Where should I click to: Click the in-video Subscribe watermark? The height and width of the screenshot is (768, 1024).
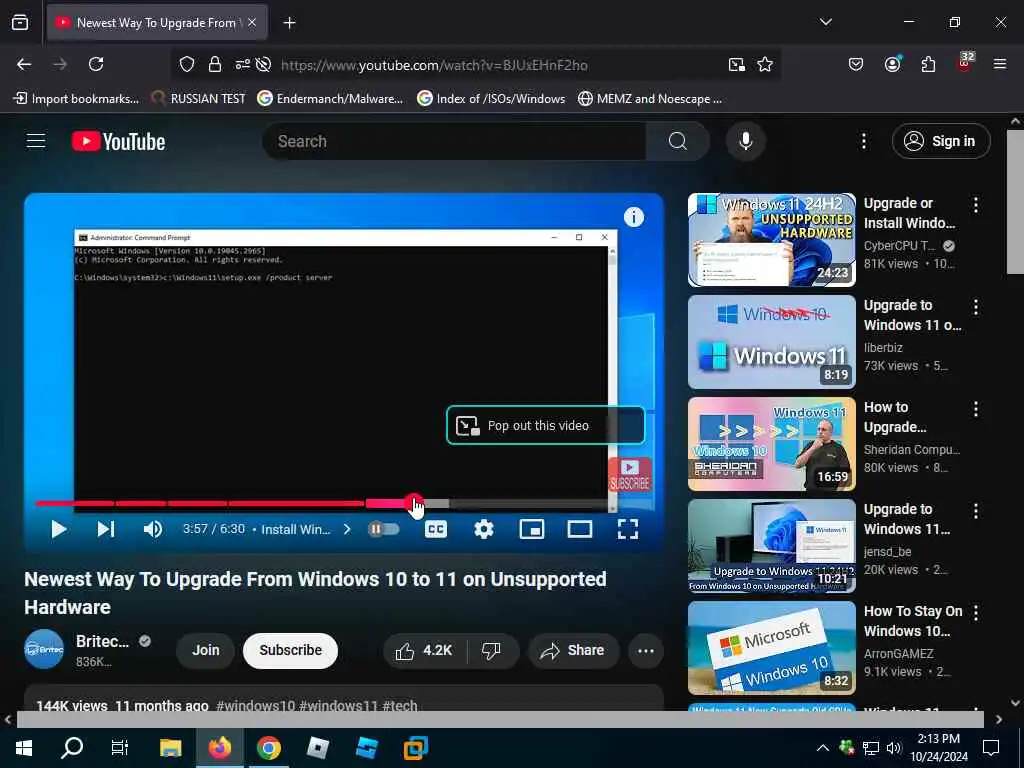coord(630,474)
